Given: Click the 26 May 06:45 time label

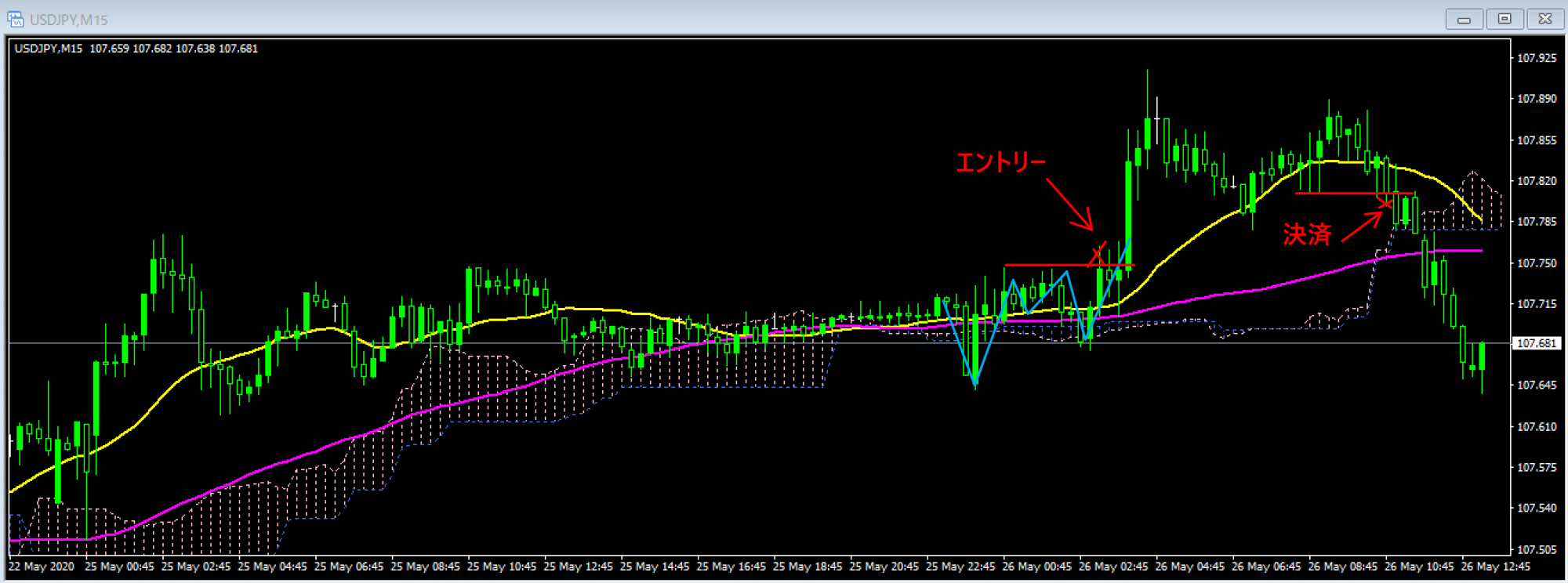Looking at the screenshot, I should coord(1266,567).
